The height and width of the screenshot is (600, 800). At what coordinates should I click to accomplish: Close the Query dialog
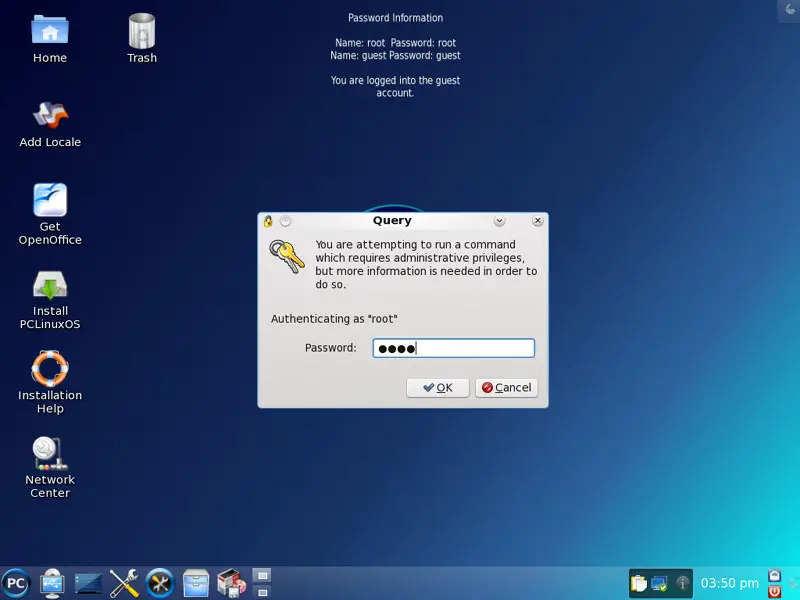pos(537,221)
